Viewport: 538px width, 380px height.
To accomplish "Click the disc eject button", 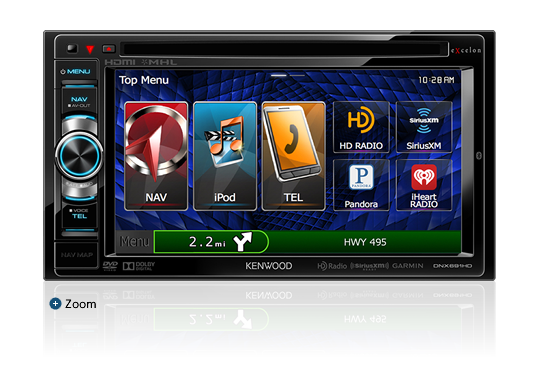I will pos(109,49).
